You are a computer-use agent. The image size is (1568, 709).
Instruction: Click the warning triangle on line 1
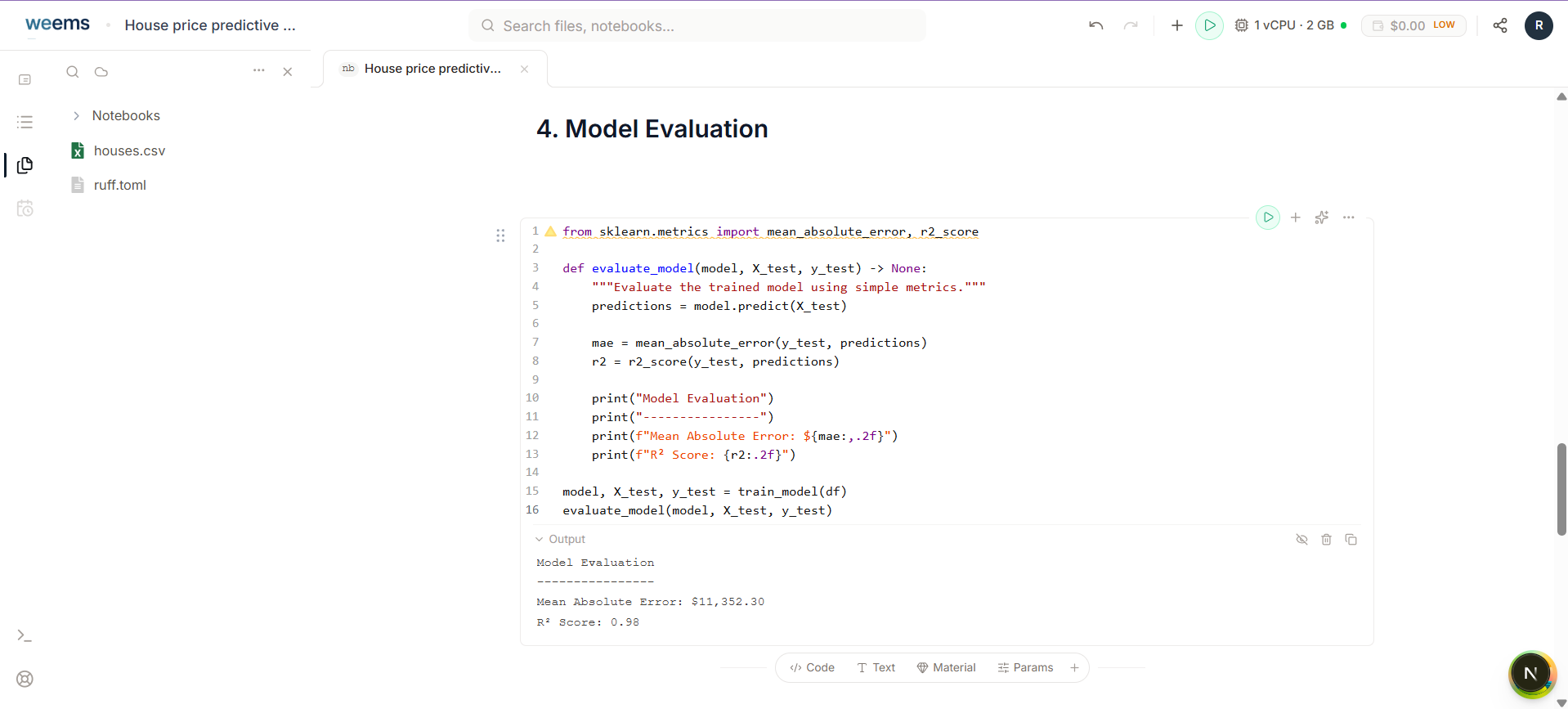(x=551, y=231)
